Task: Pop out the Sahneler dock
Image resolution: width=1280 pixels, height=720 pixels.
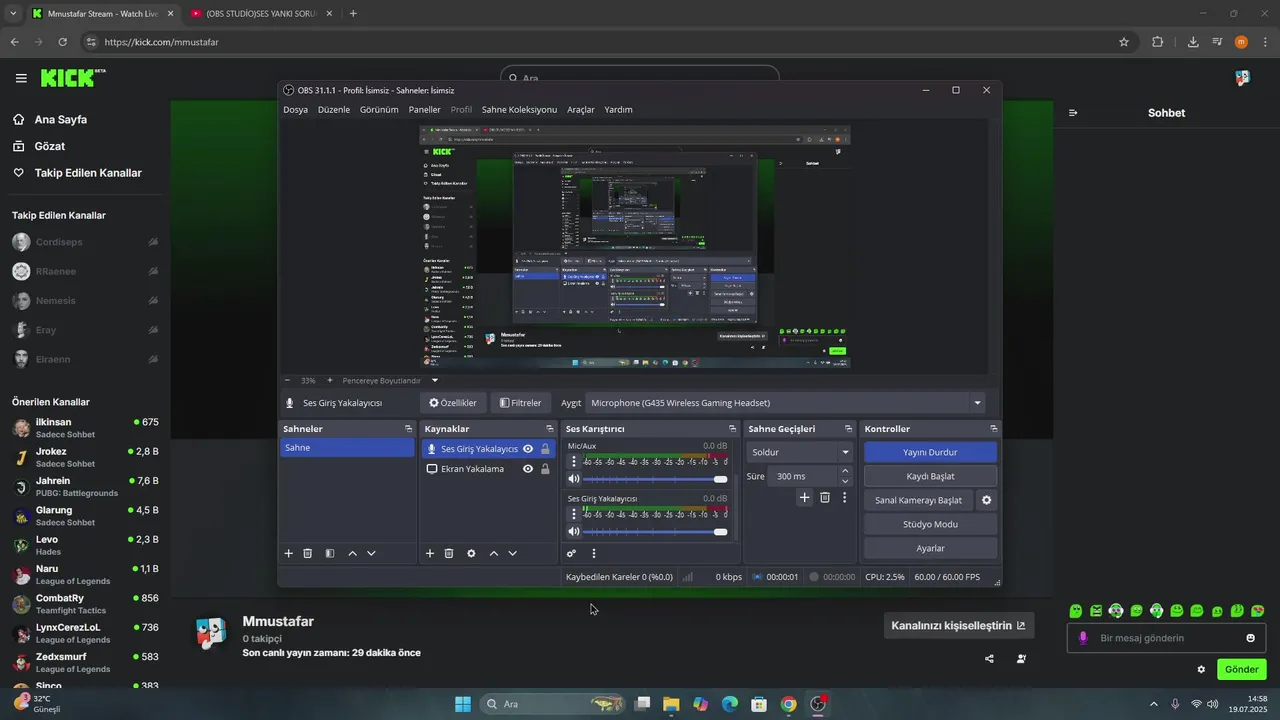Action: pyautogui.click(x=408, y=429)
